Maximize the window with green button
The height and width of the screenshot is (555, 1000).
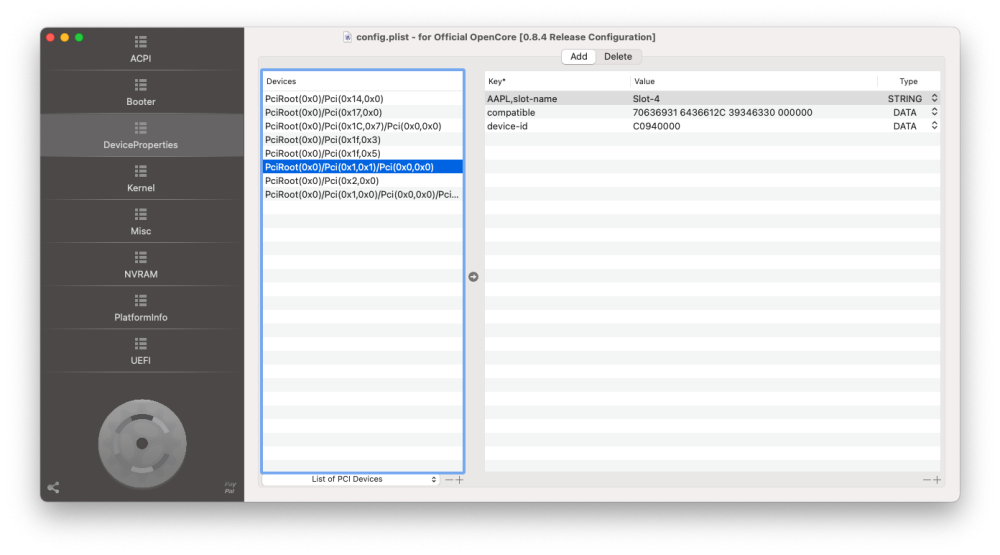[x=79, y=38]
